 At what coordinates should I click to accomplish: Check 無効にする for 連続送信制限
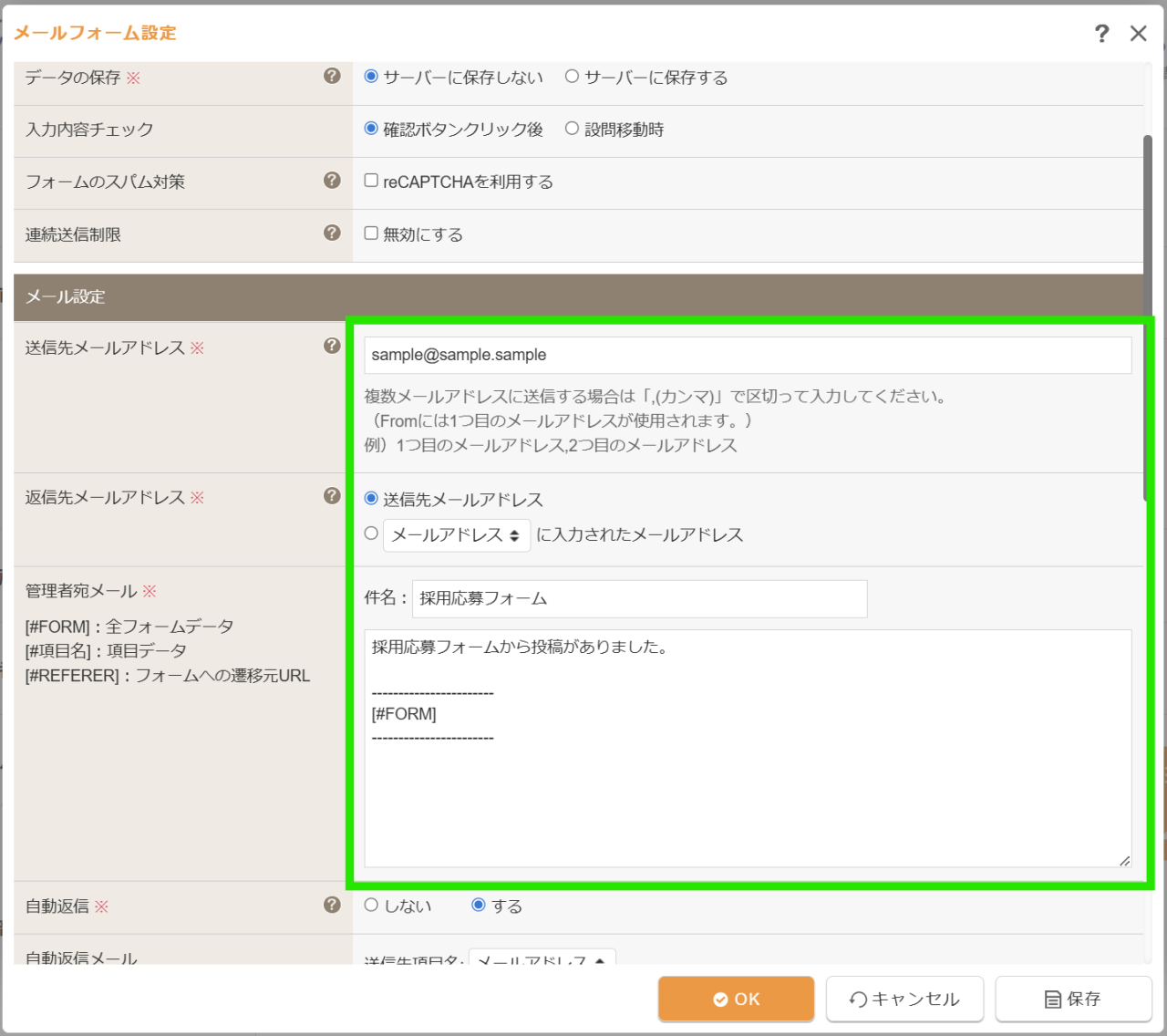(x=371, y=233)
